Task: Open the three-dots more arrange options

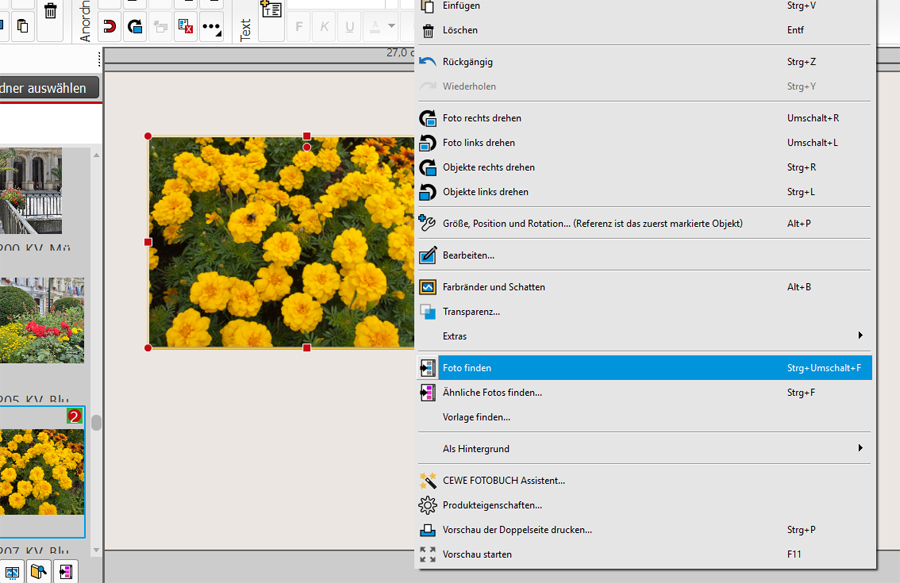Action: 211,27
